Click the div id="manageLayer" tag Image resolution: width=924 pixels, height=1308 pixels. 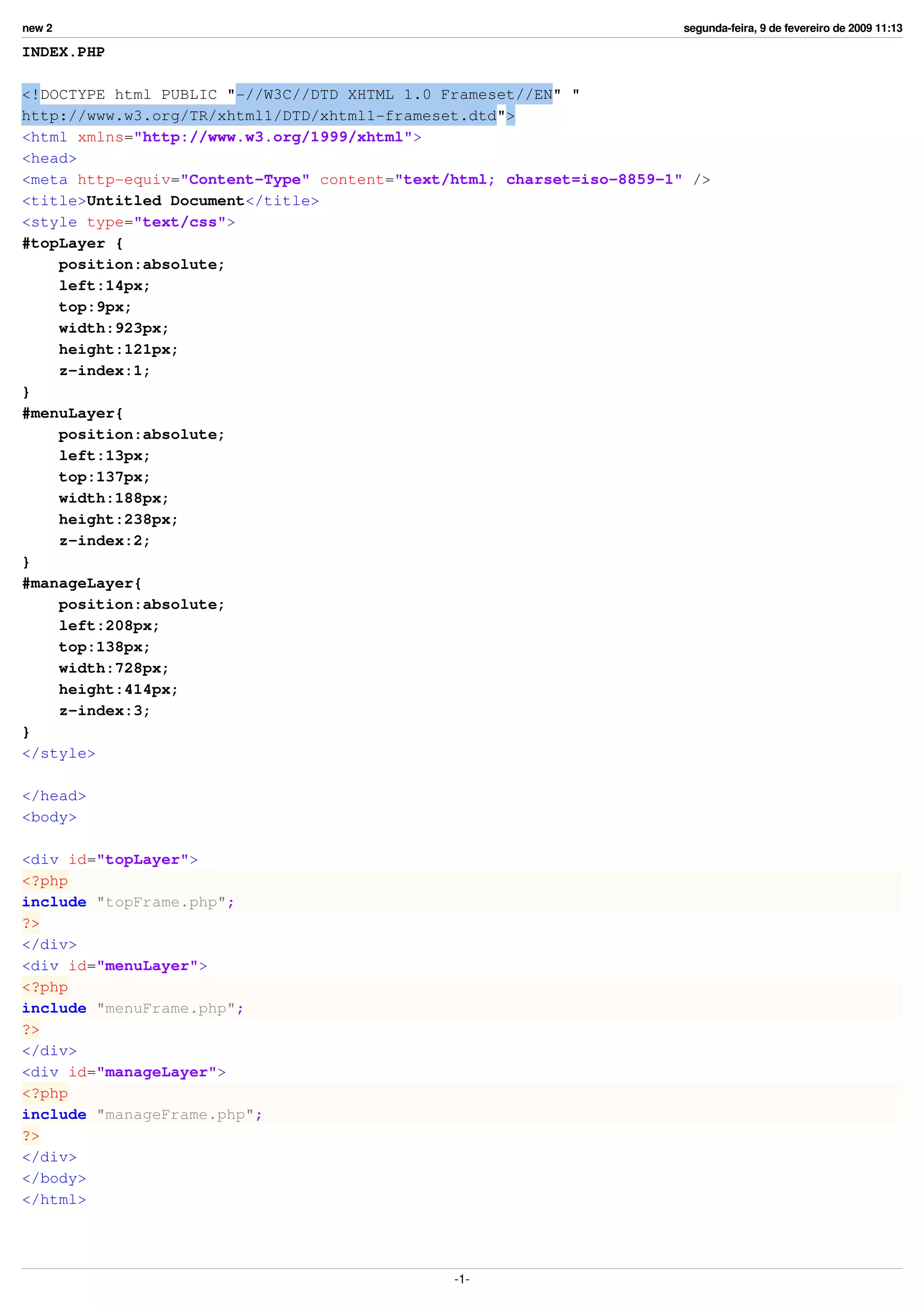[x=124, y=1072]
